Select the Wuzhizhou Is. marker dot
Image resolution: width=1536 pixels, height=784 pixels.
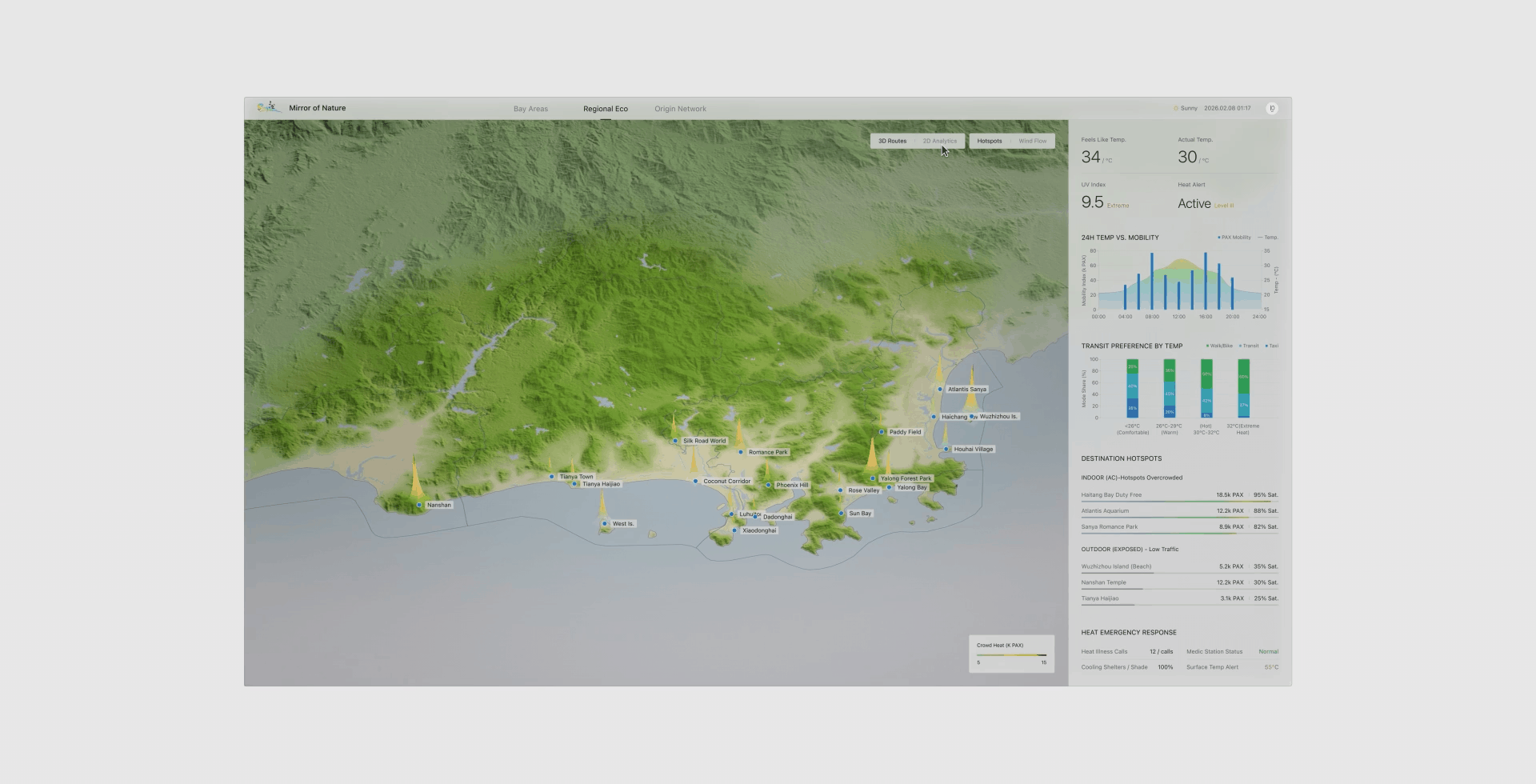pos(972,417)
